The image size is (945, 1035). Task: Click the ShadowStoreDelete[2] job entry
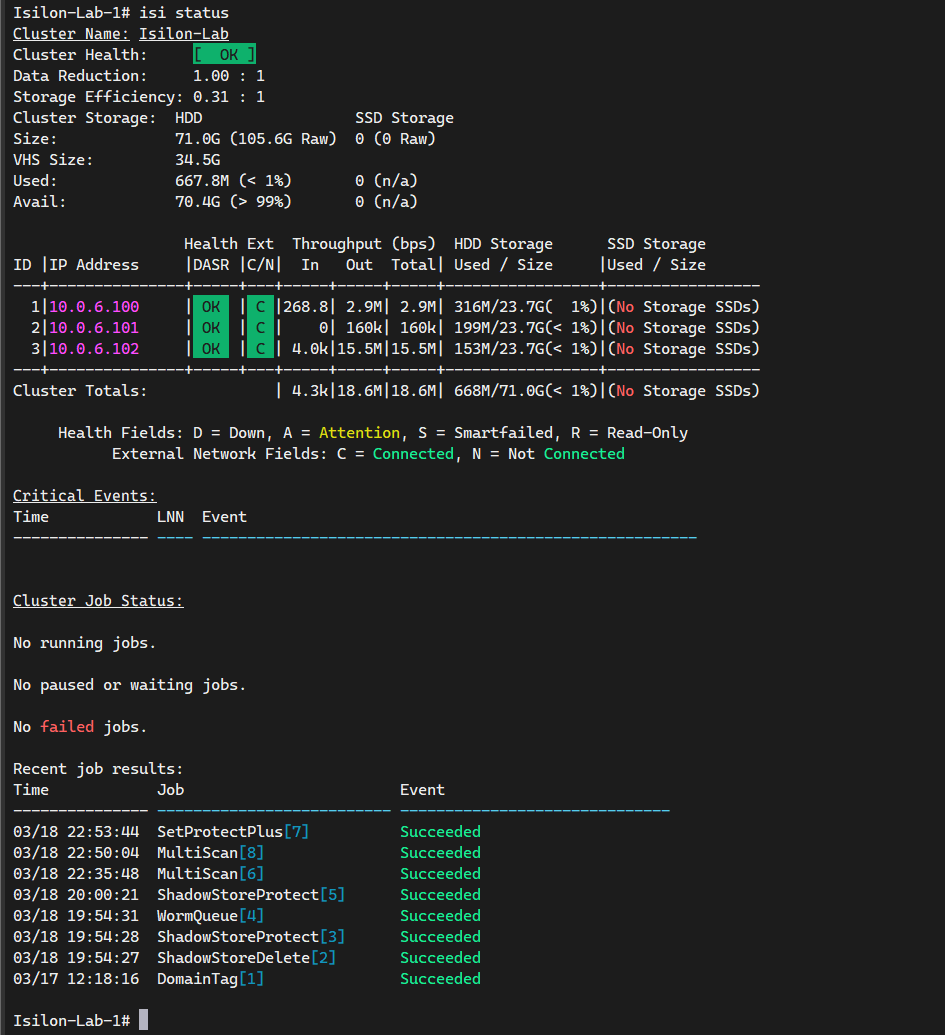246,958
